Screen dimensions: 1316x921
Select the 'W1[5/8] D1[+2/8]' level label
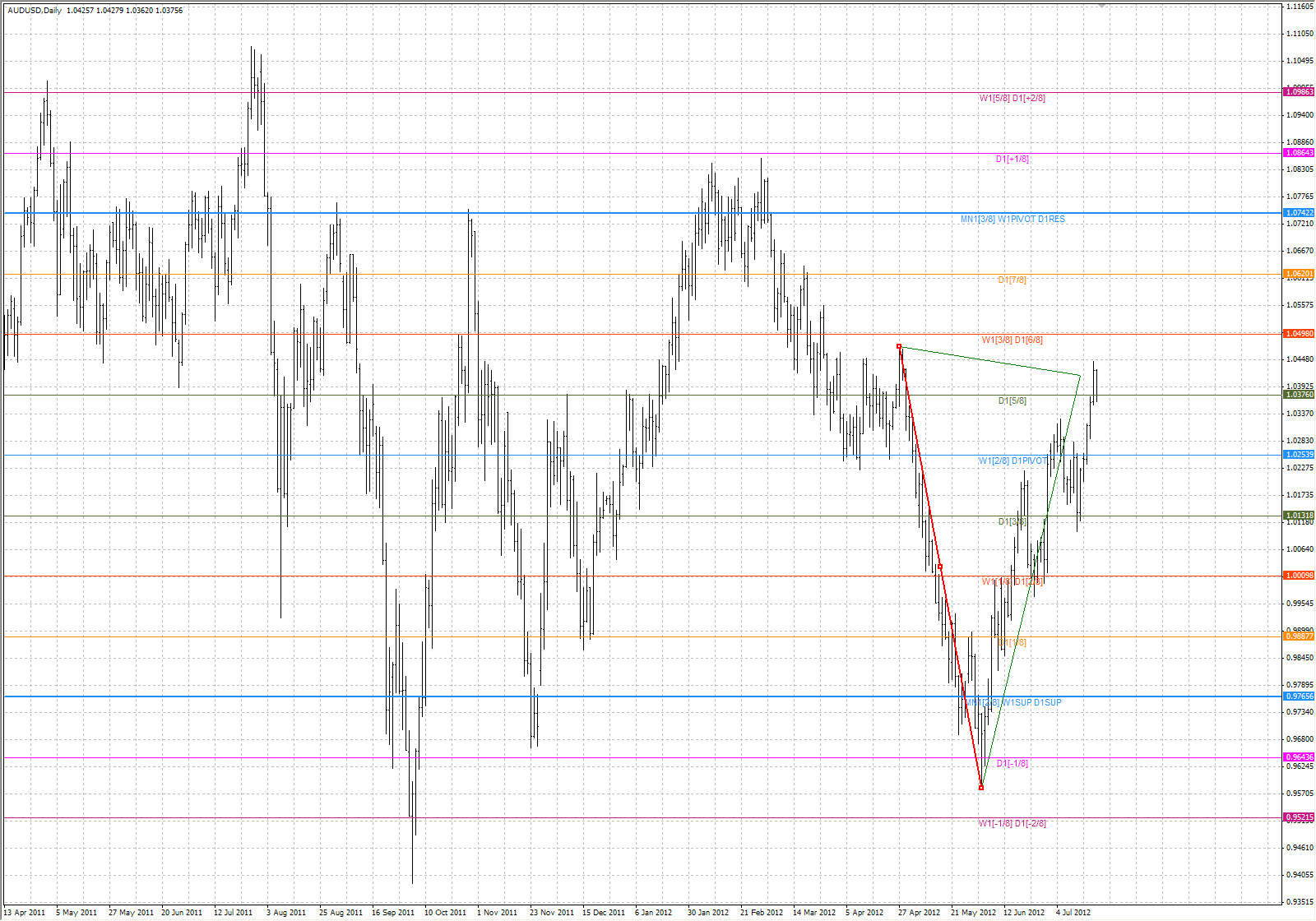[x=1012, y=99]
